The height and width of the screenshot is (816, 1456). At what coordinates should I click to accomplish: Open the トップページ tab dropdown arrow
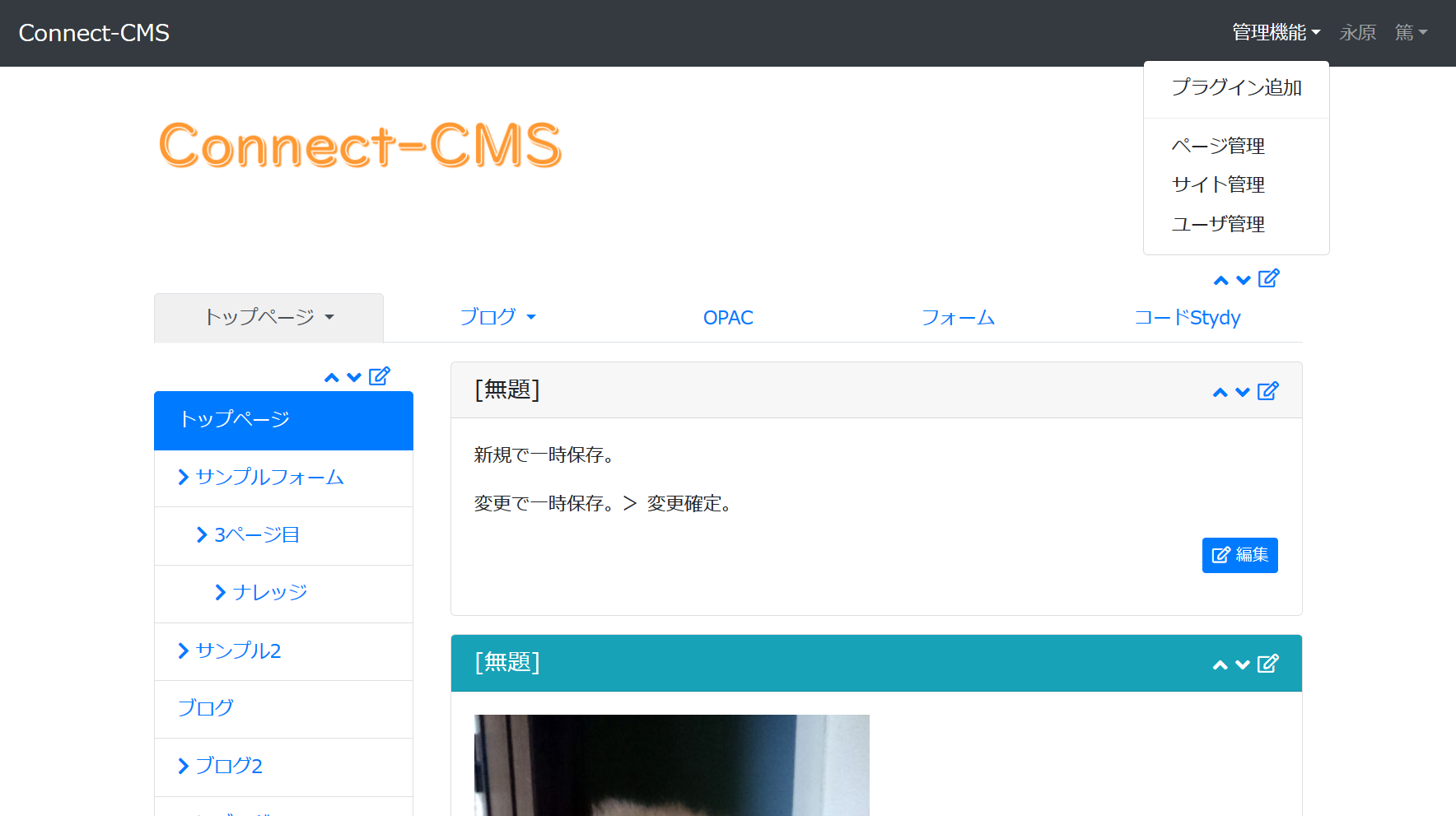tap(331, 317)
